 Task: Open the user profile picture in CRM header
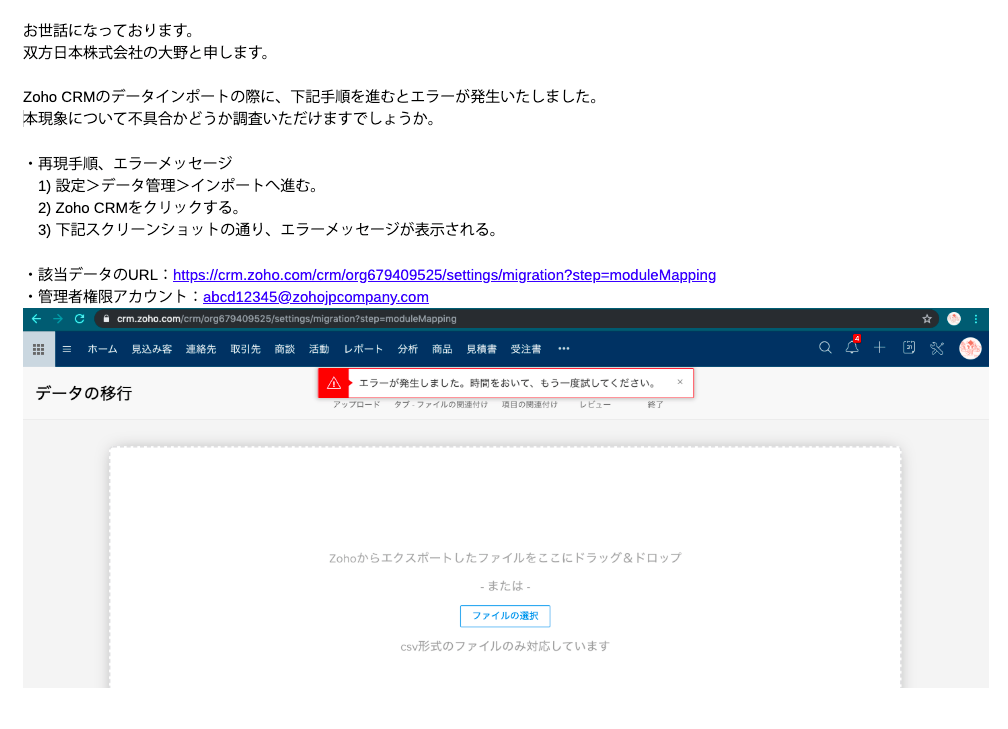970,348
